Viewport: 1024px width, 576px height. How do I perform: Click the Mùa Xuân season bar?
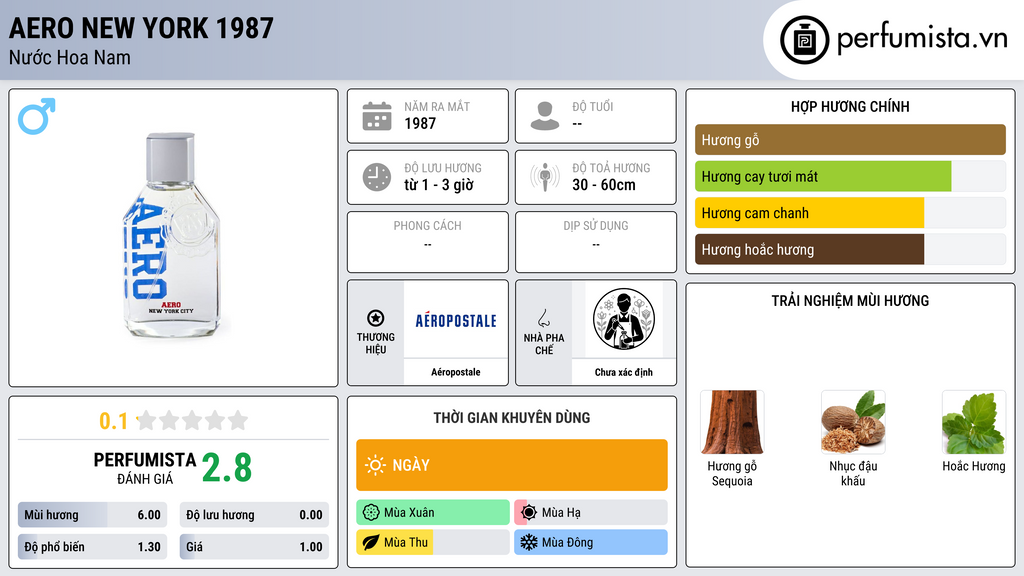click(x=433, y=513)
